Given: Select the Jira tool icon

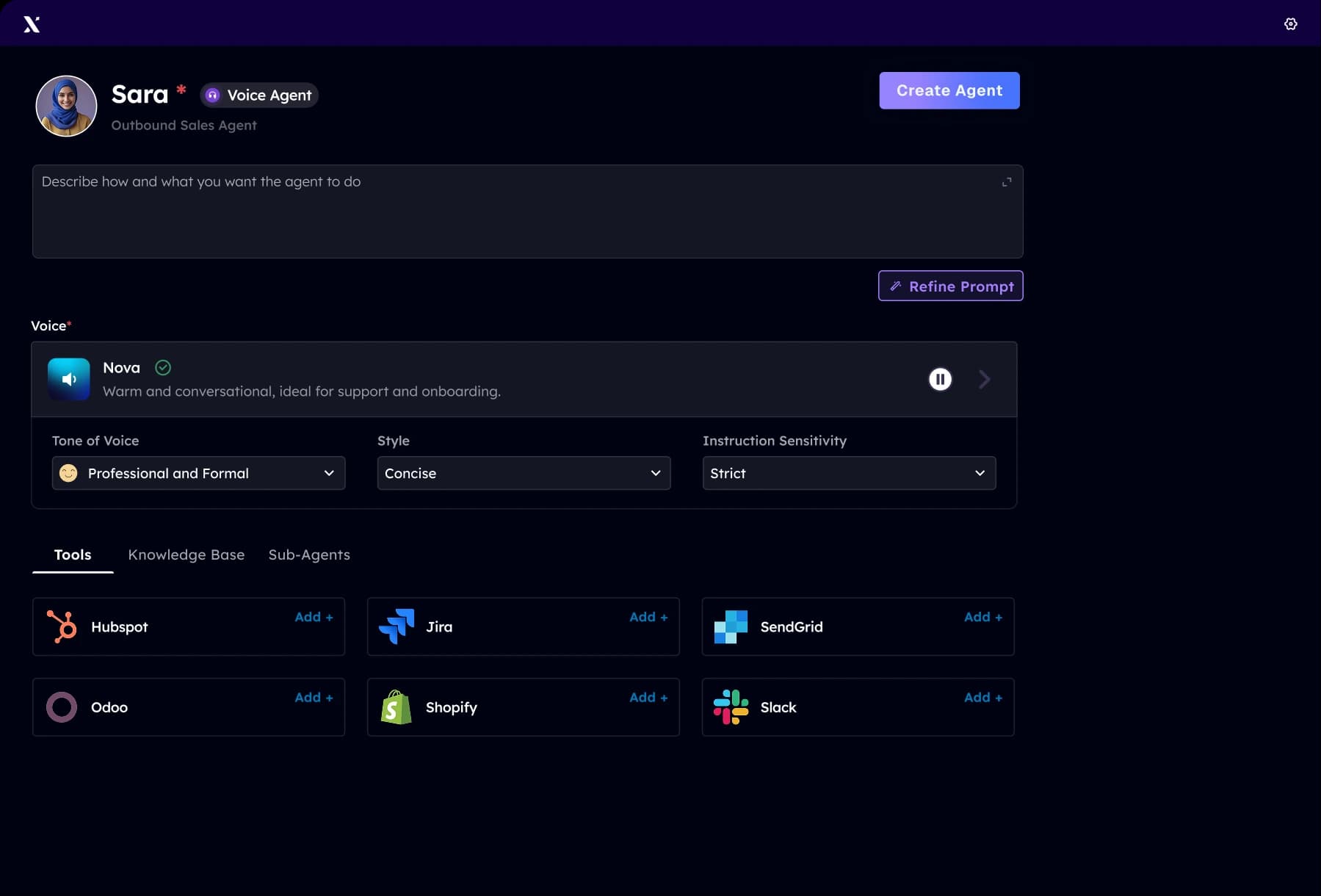Looking at the screenshot, I should coord(396,626).
